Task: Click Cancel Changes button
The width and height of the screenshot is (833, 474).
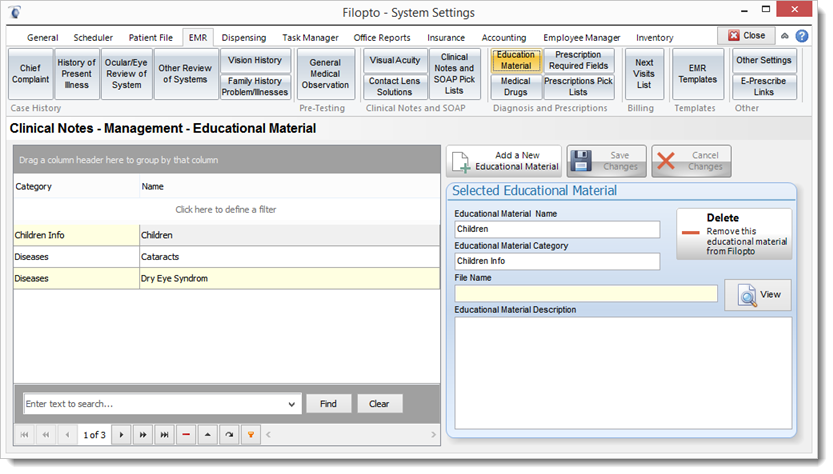Action: click(691, 161)
